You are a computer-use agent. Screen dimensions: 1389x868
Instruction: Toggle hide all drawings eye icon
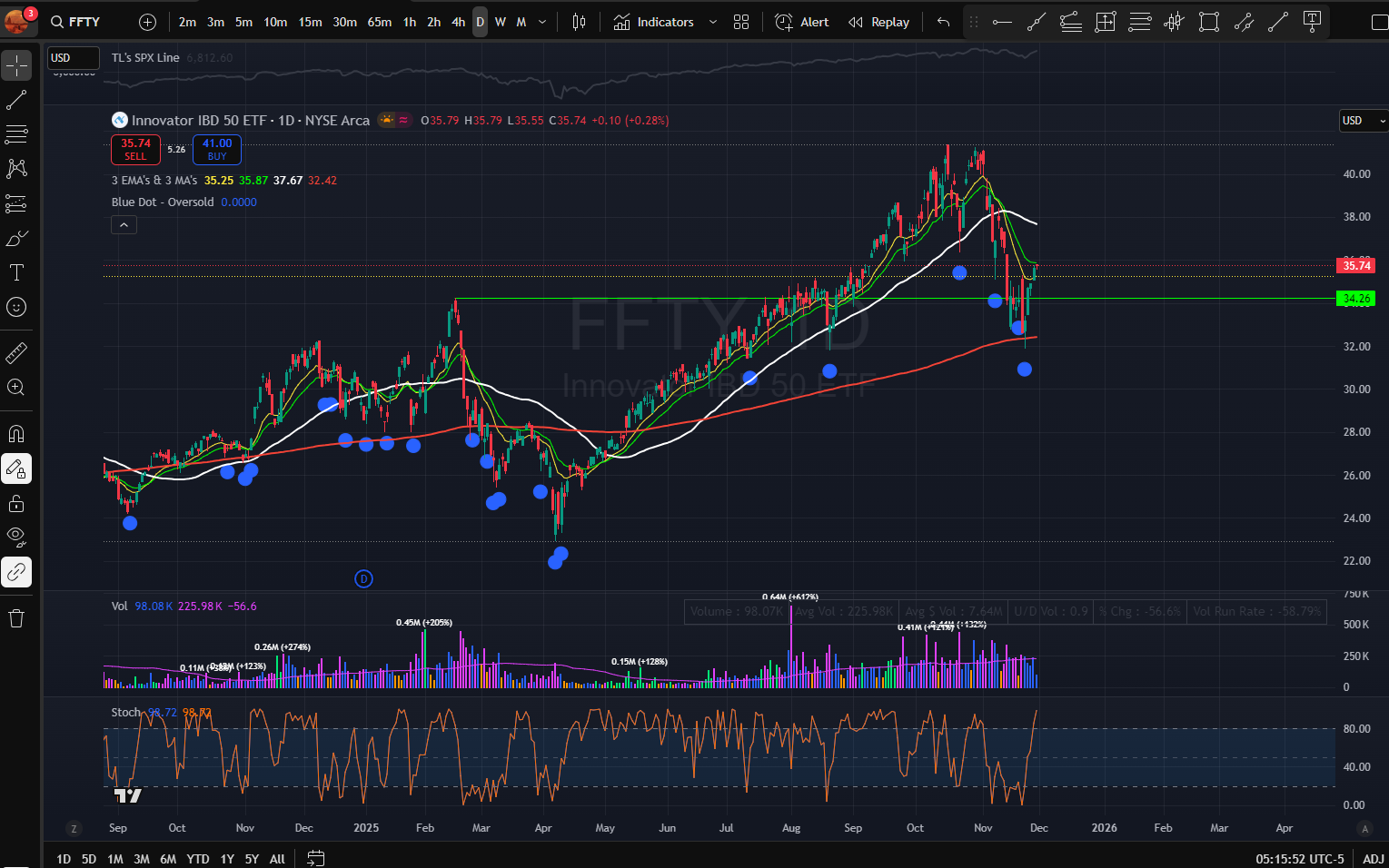click(x=16, y=538)
